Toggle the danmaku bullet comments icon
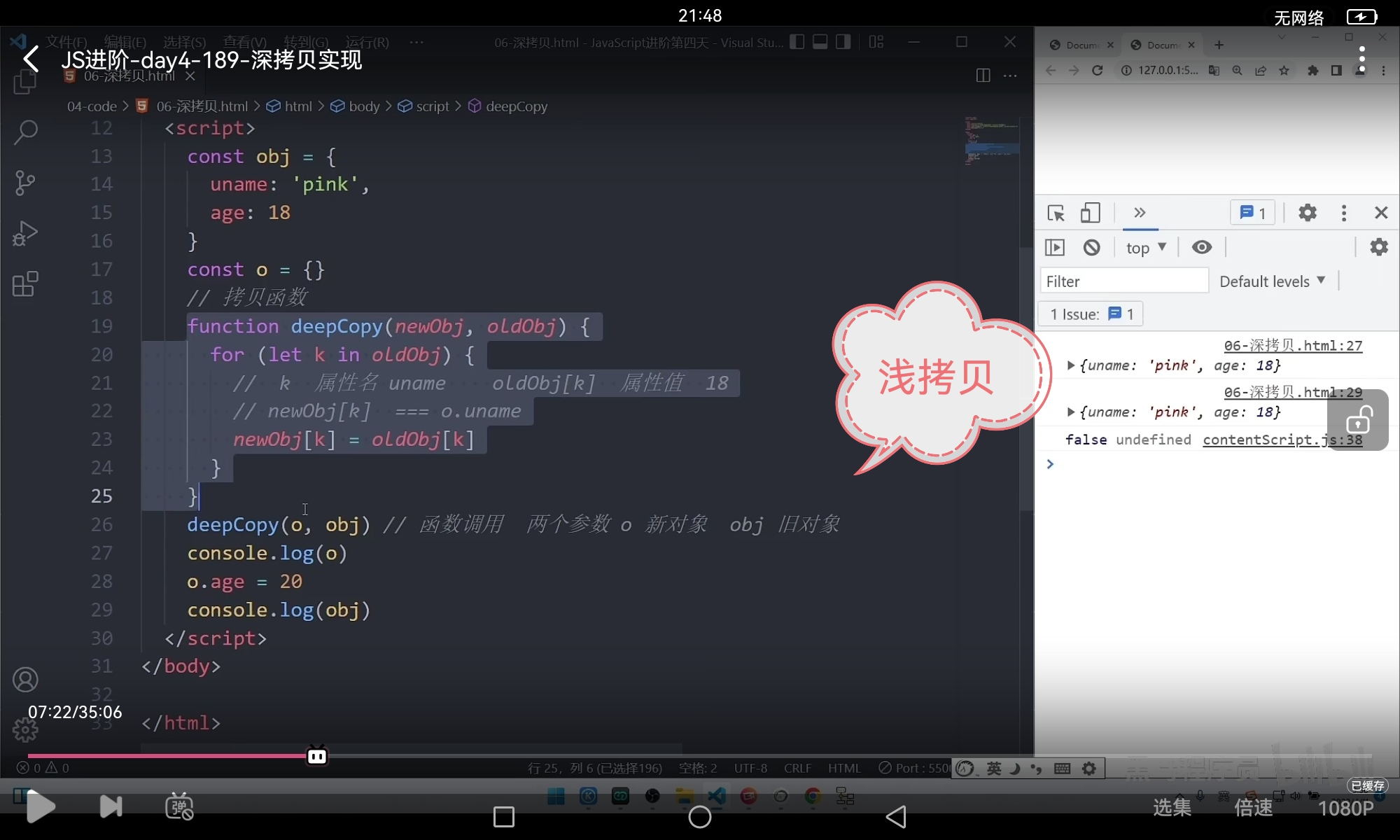This screenshot has width=1400, height=840. coord(179,807)
